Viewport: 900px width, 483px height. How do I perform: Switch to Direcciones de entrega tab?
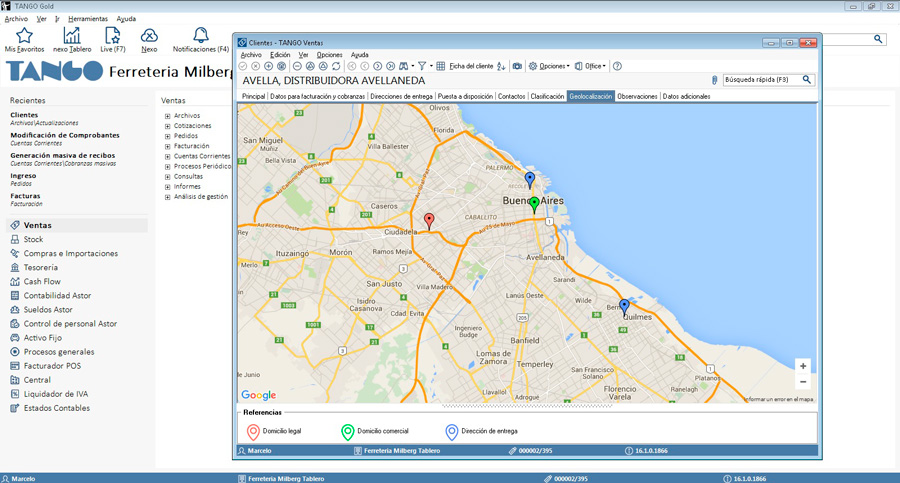point(401,96)
